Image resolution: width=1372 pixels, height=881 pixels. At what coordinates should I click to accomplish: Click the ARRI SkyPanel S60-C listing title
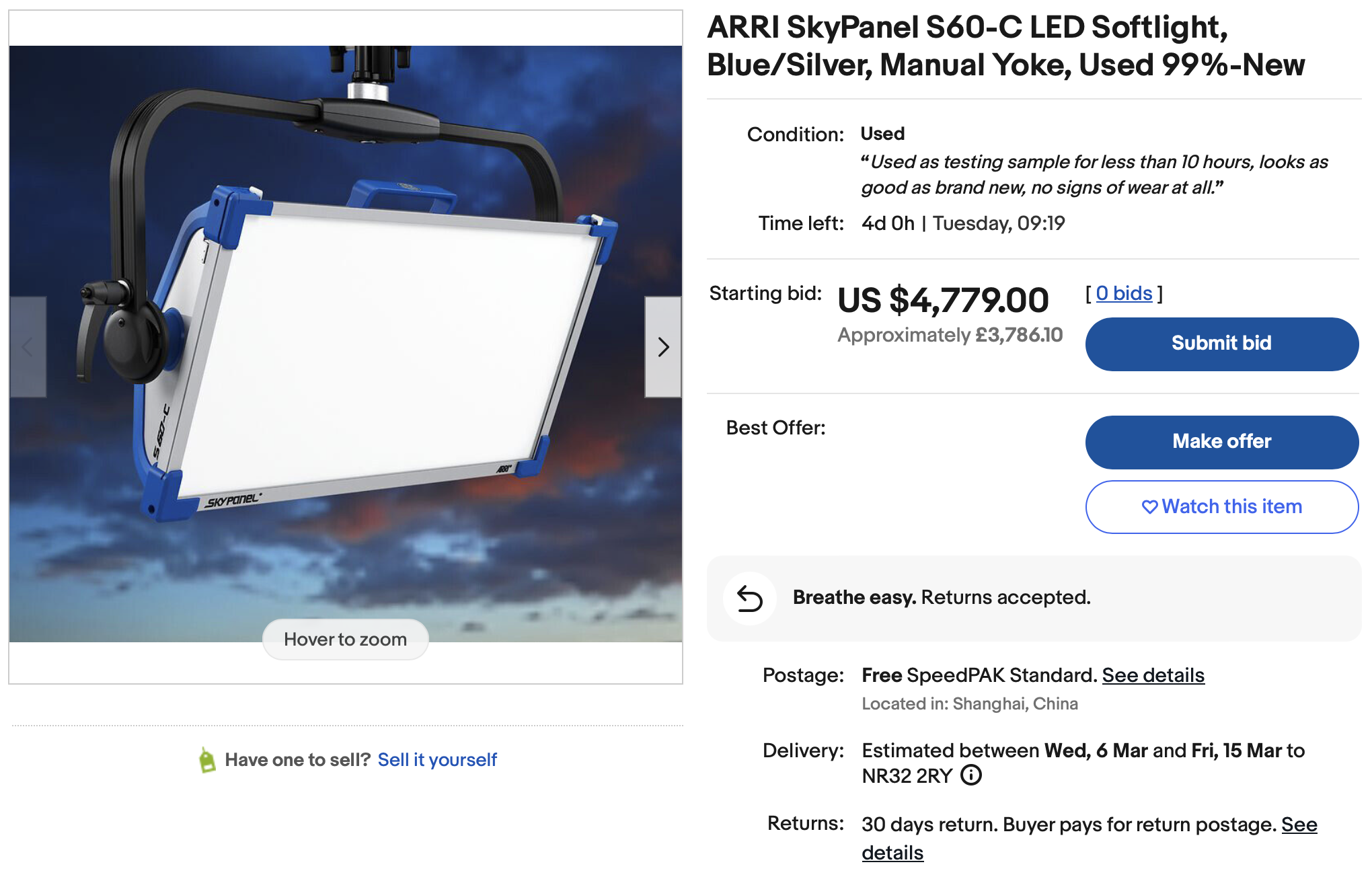pyautogui.click(x=1005, y=46)
